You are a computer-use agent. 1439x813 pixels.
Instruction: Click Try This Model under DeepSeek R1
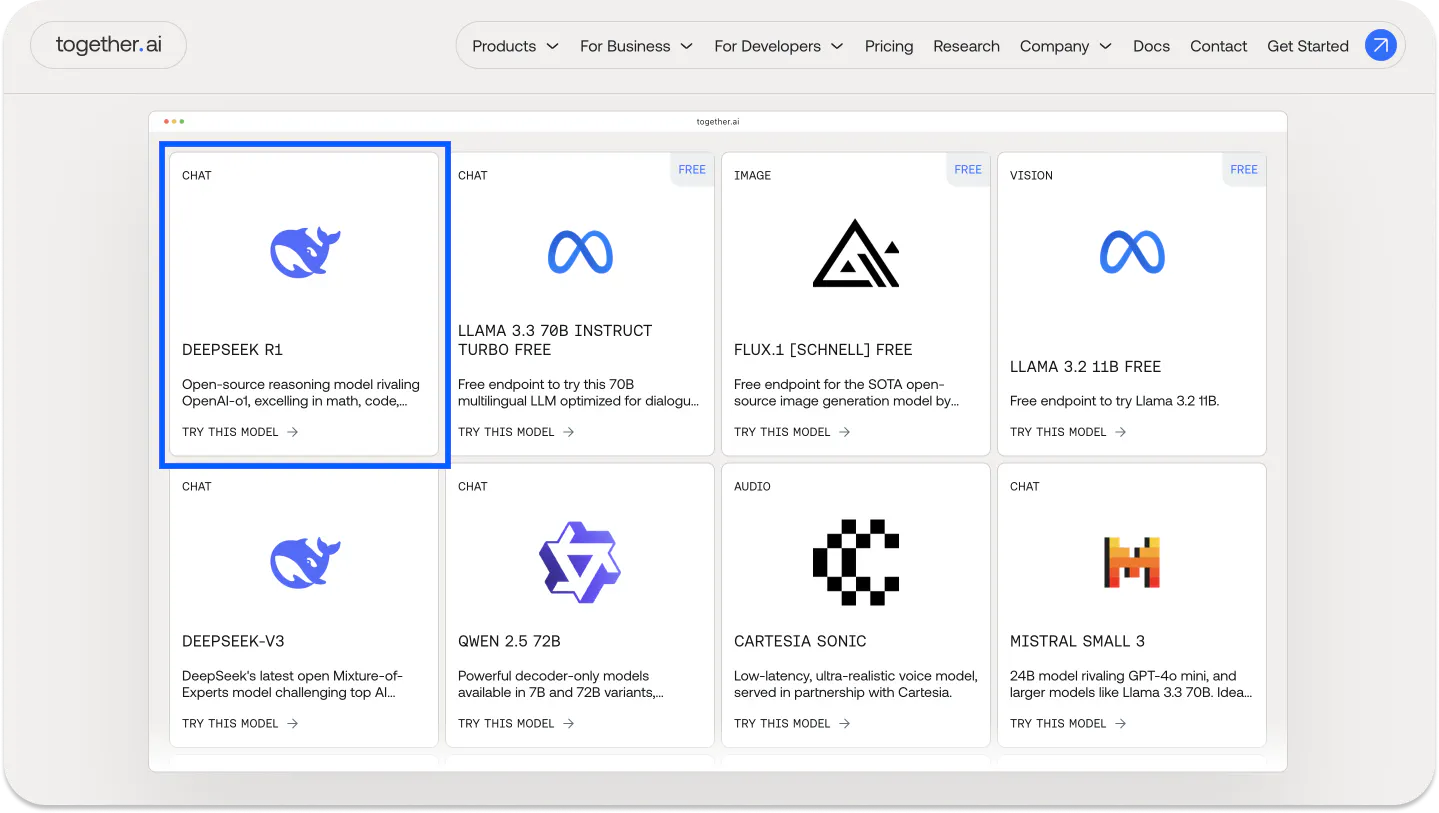click(x=240, y=432)
